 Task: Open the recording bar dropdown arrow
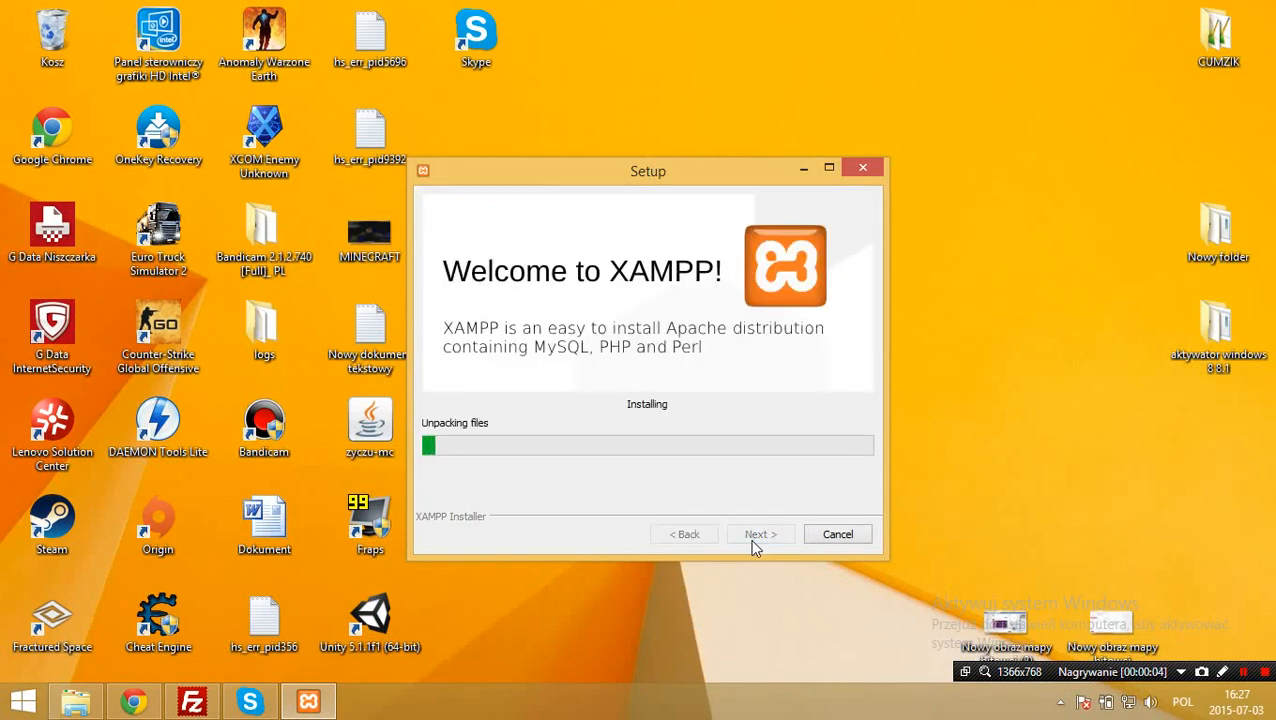pos(1181,672)
